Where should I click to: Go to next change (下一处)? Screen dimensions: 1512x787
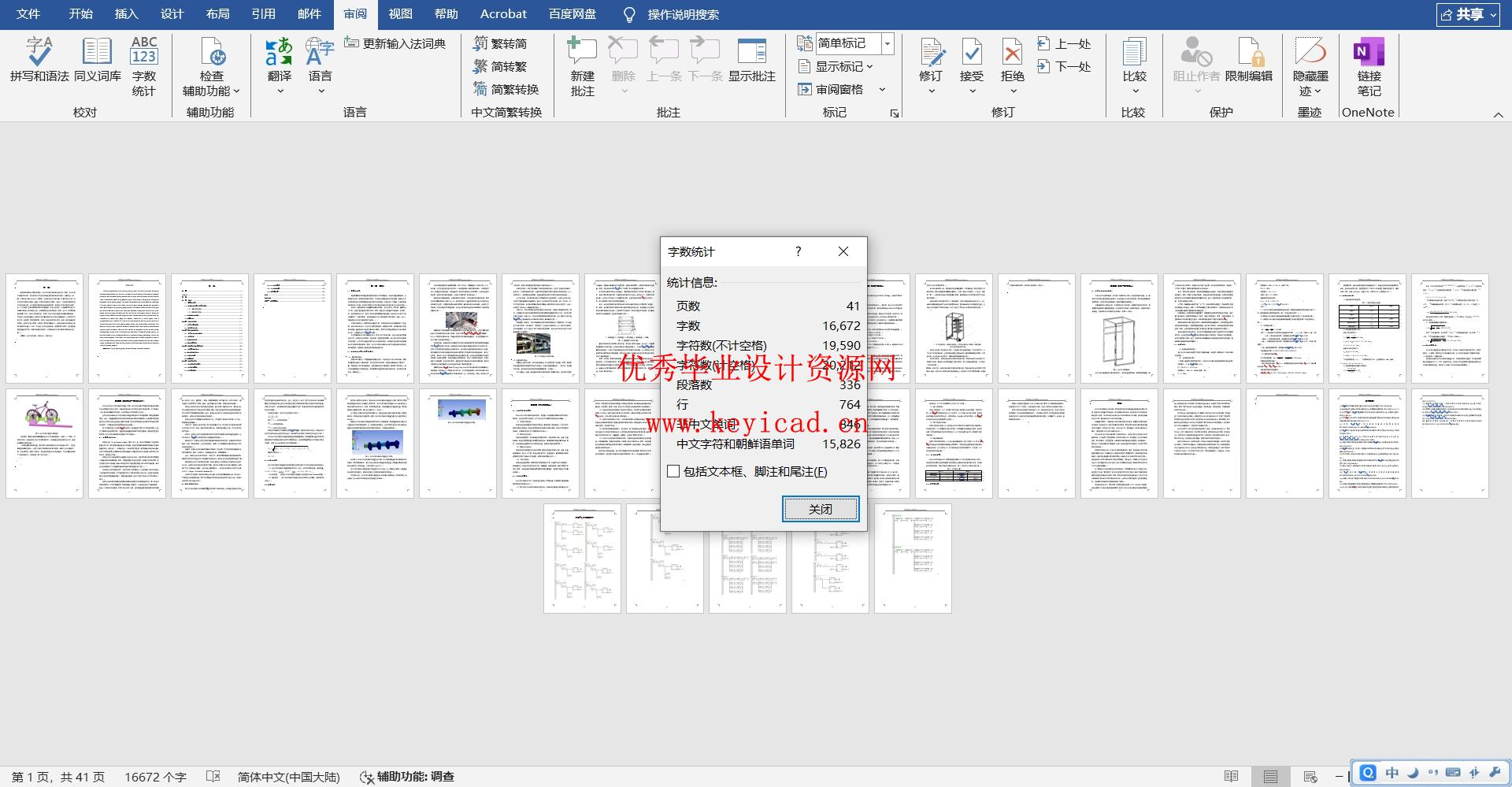(x=1064, y=66)
